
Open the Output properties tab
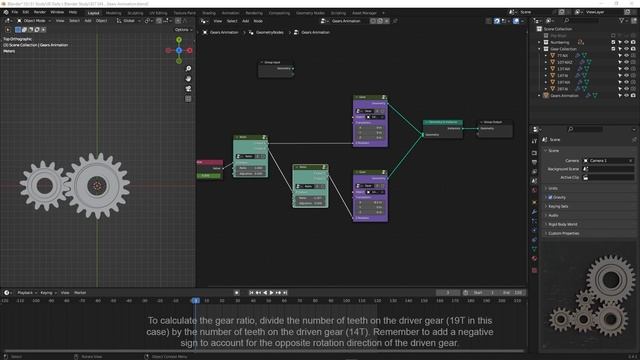pyautogui.click(x=534, y=162)
